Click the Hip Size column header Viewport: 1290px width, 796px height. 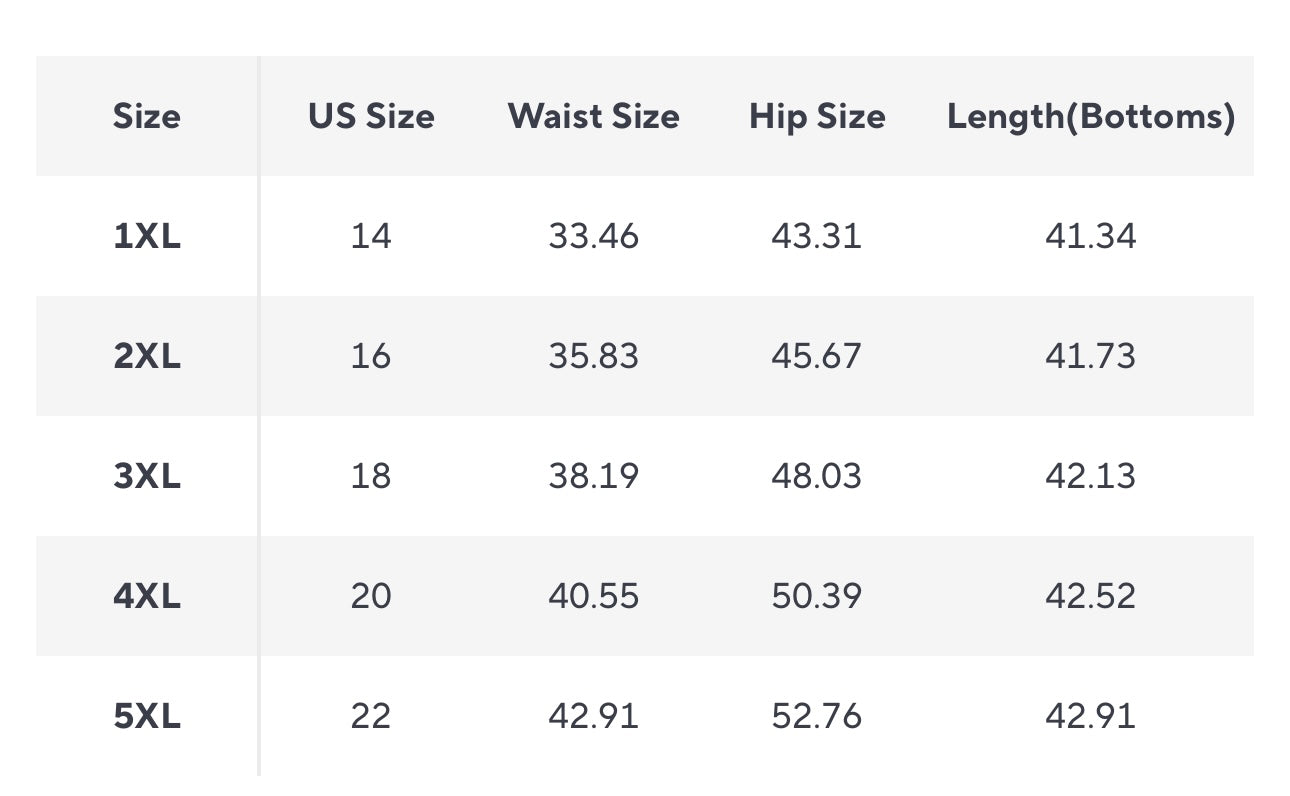pos(817,117)
